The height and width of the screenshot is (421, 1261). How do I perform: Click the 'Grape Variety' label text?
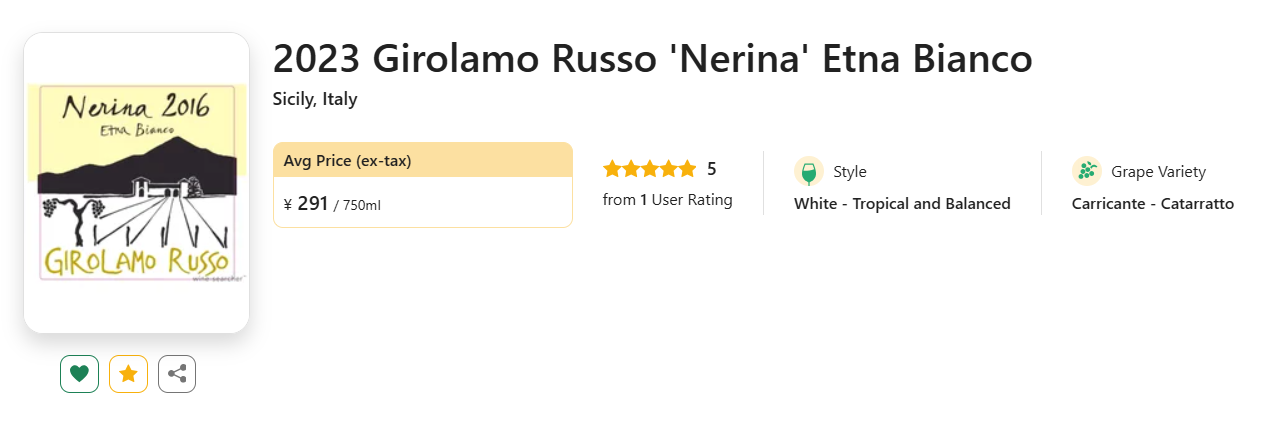click(1158, 172)
